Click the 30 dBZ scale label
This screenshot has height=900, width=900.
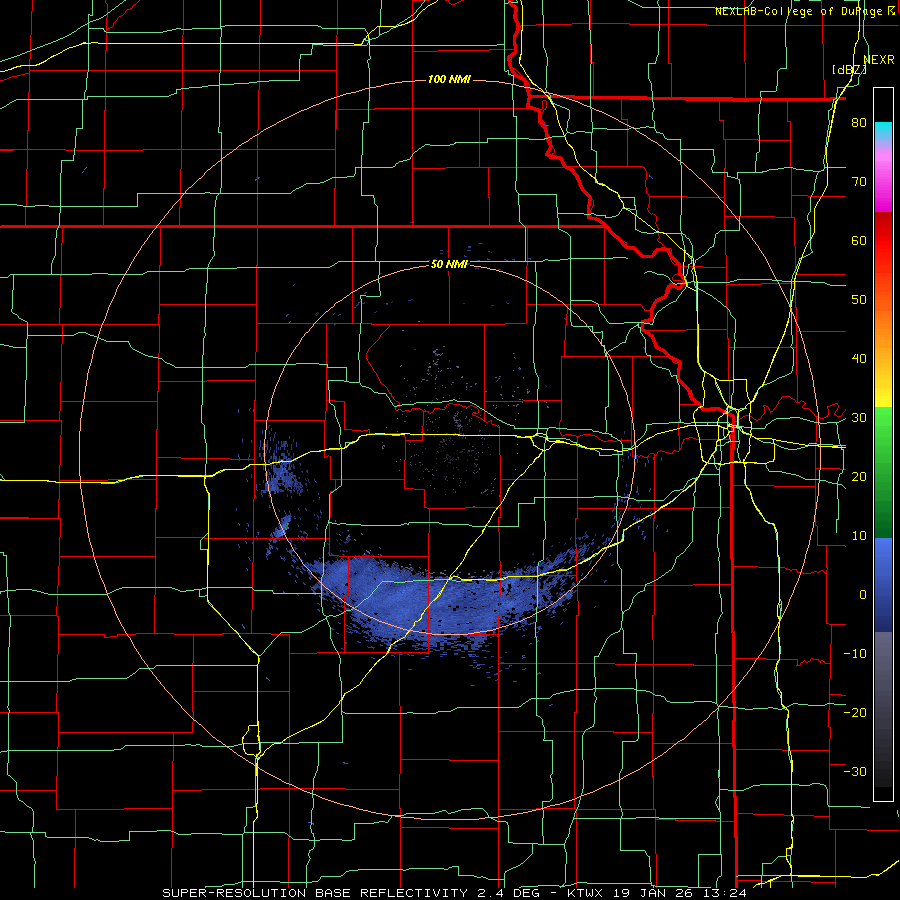[x=859, y=418]
